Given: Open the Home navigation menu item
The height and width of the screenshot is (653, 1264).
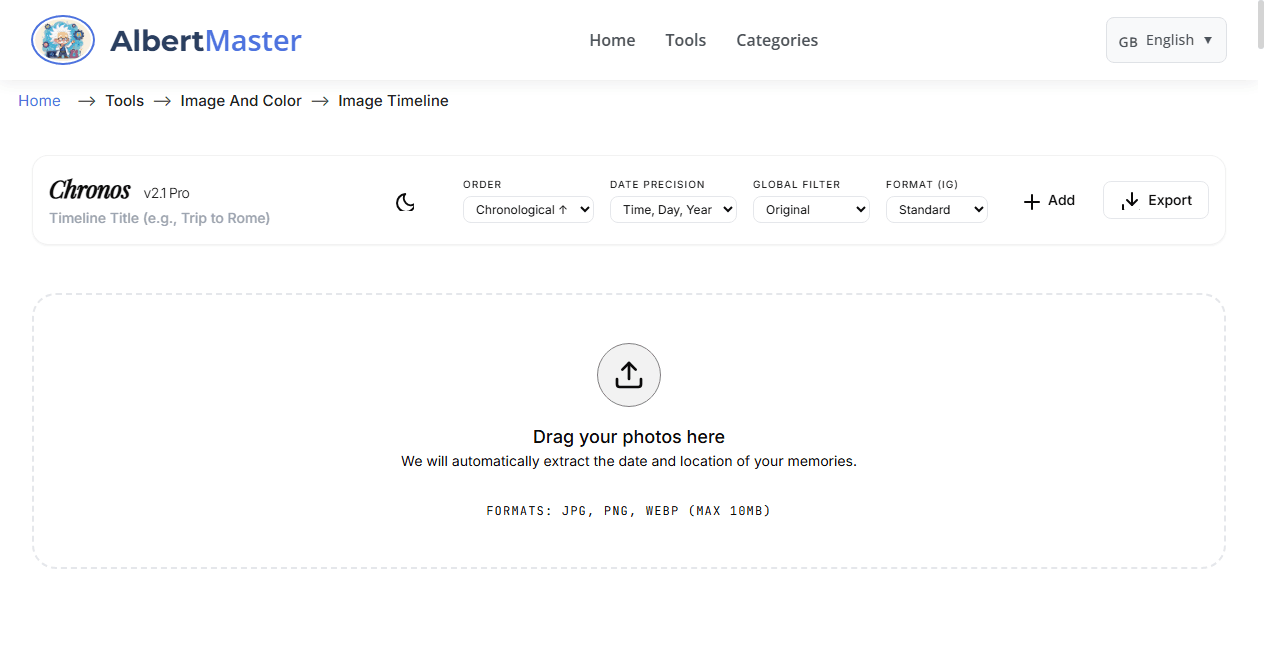Looking at the screenshot, I should (x=612, y=40).
